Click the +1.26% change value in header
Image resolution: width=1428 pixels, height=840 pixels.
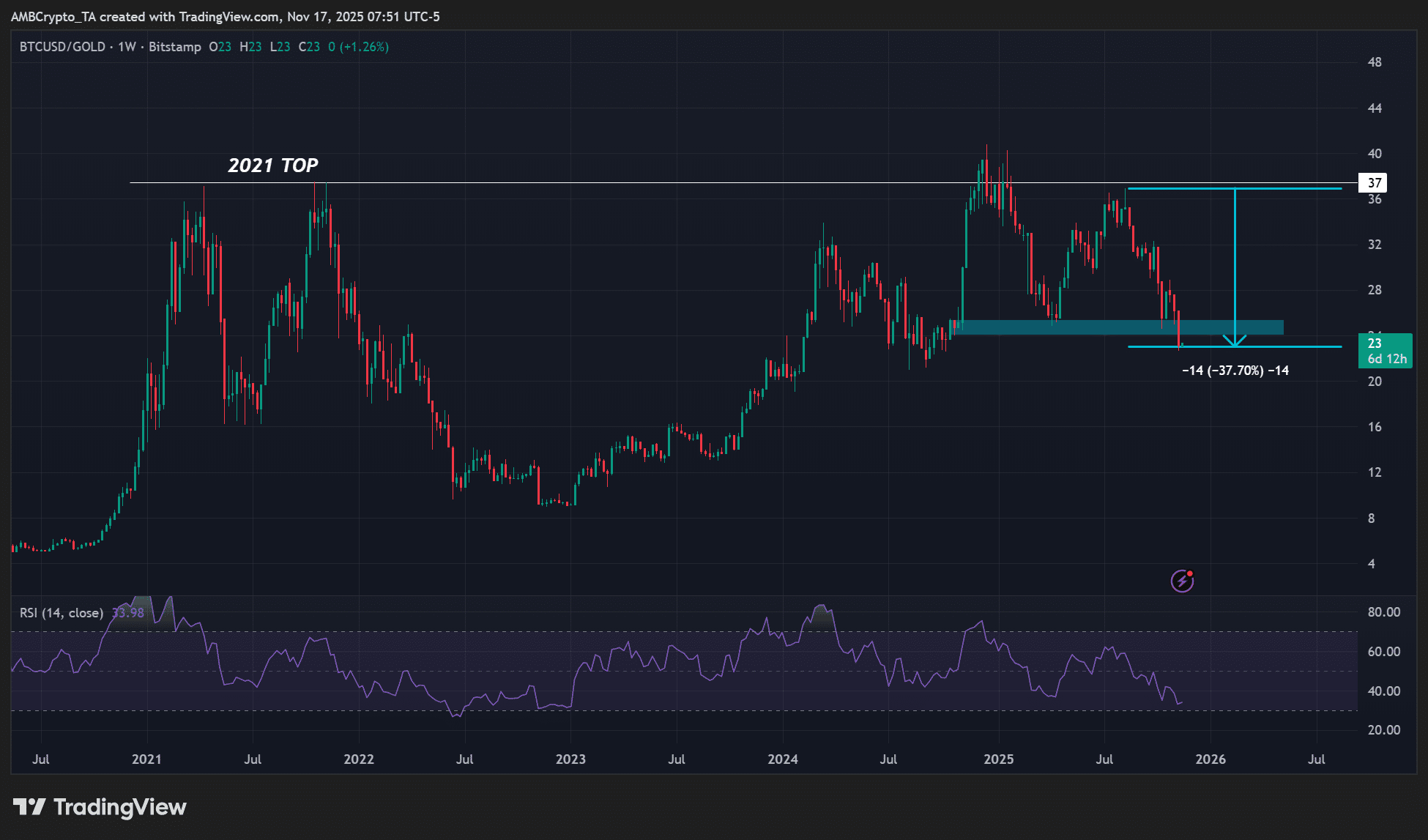point(364,47)
